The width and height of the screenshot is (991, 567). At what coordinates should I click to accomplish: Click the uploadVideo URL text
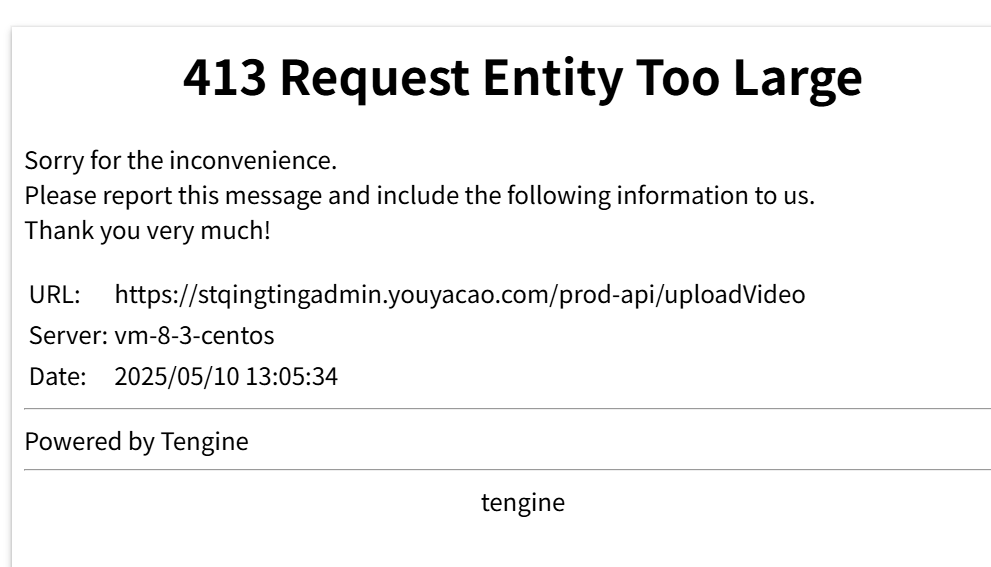460,295
